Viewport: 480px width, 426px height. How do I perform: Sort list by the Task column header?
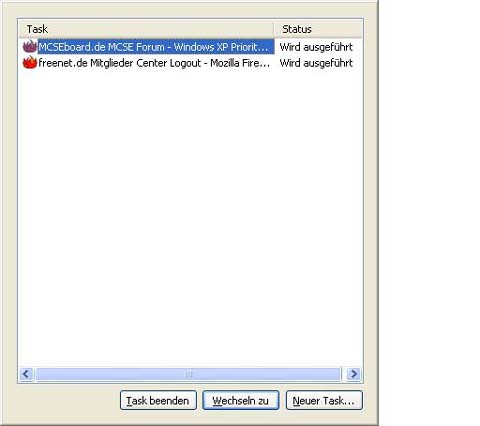[x=147, y=29]
